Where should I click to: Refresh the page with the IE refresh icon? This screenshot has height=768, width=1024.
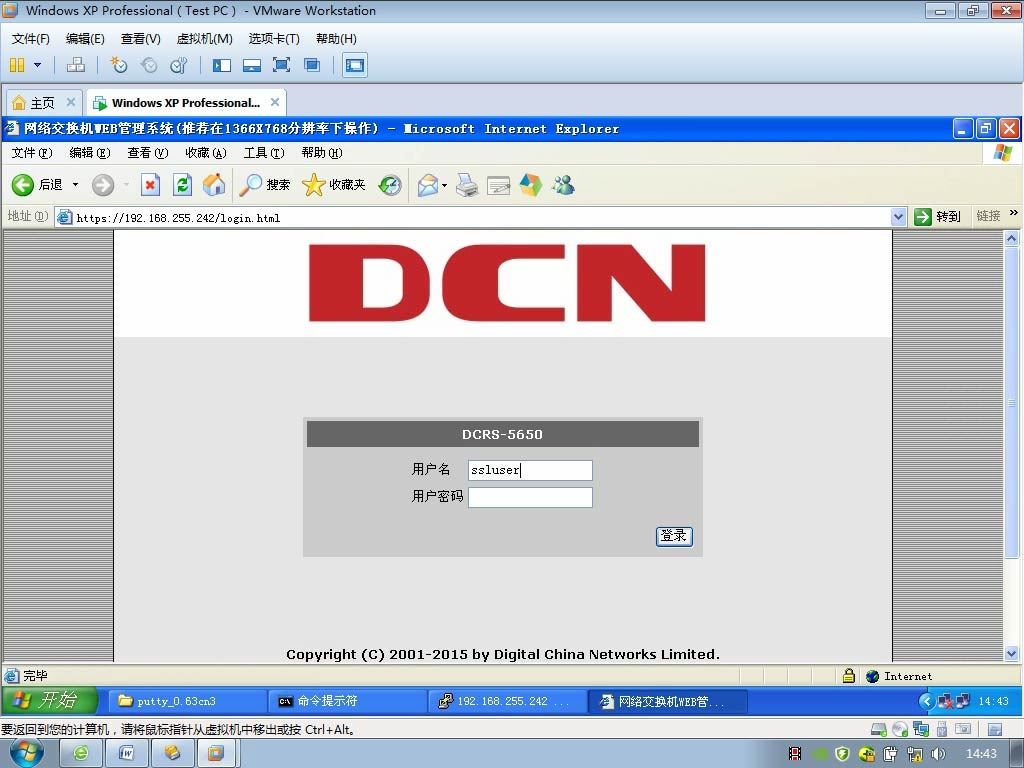[x=182, y=185]
